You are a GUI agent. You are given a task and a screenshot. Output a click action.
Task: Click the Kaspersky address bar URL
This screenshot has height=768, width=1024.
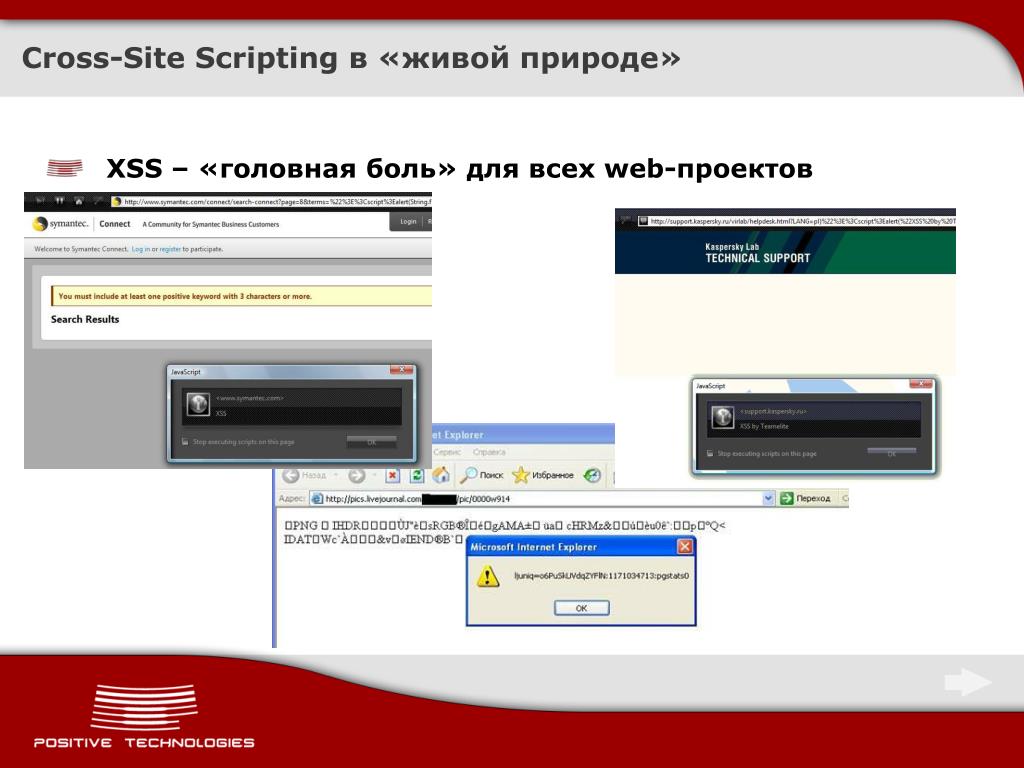803,221
